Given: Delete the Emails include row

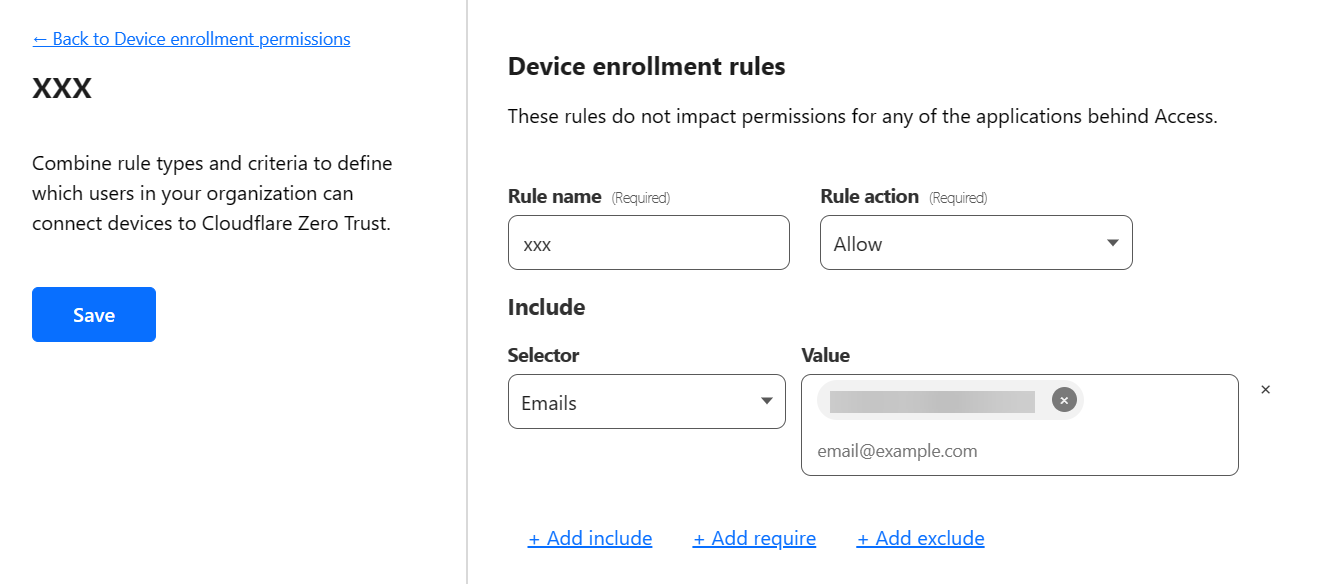Looking at the screenshot, I should point(1265,390).
